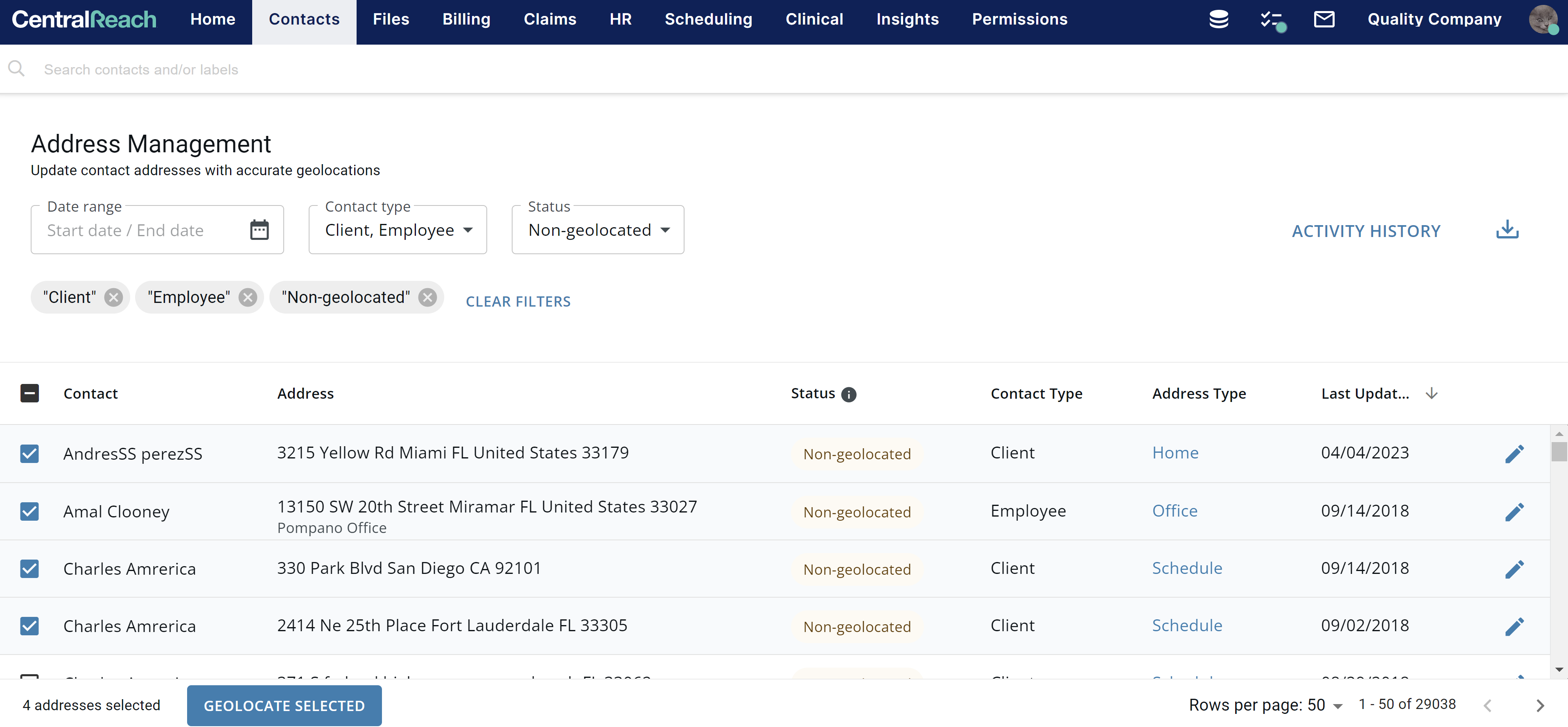Open the Billing menu
Image resolution: width=1568 pixels, height=727 pixels.
pyautogui.click(x=466, y=20)
